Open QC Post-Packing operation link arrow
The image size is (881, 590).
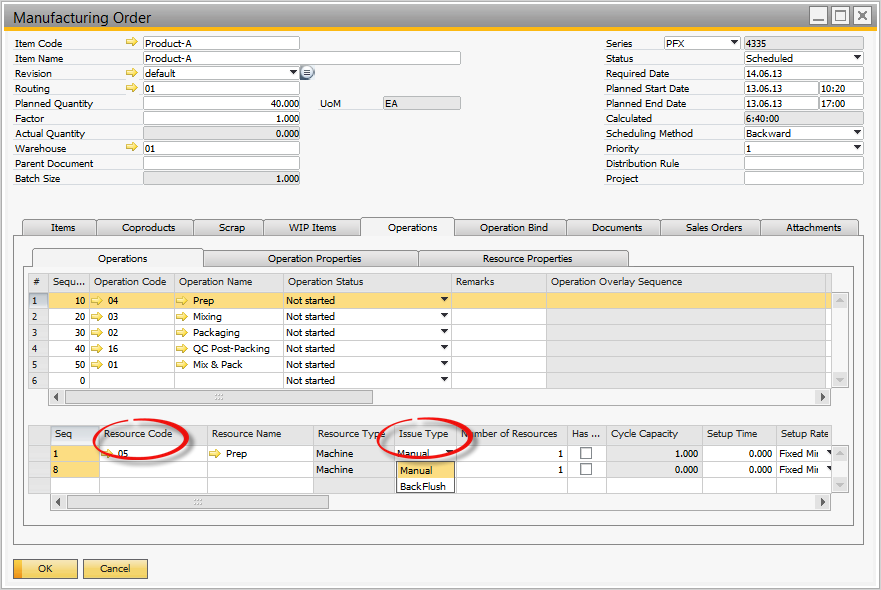click(181, 348)
